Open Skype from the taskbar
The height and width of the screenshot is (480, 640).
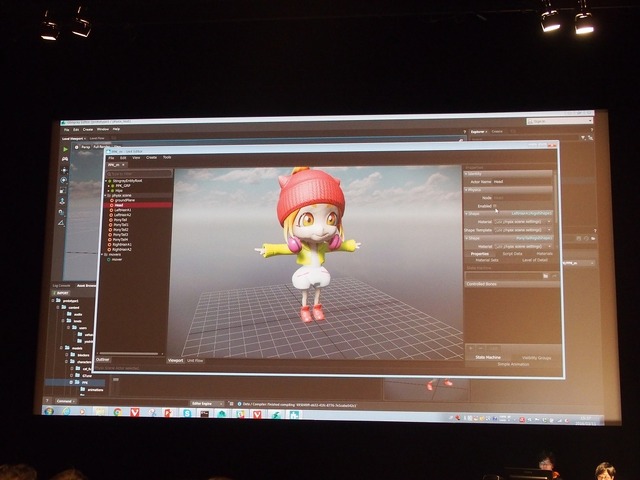[x=187, y=413]
